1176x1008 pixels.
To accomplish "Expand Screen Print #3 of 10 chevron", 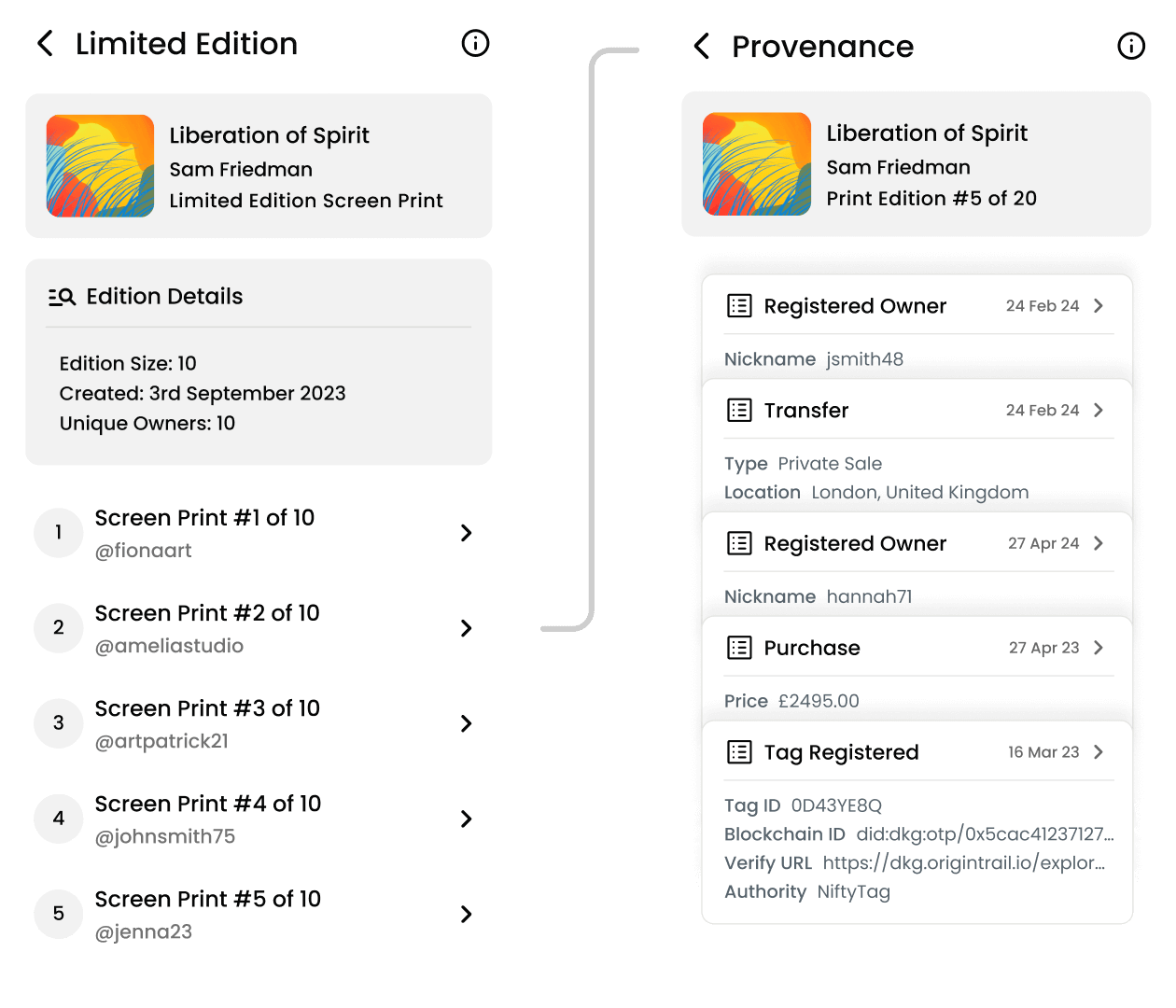I will tap(467, 723).
